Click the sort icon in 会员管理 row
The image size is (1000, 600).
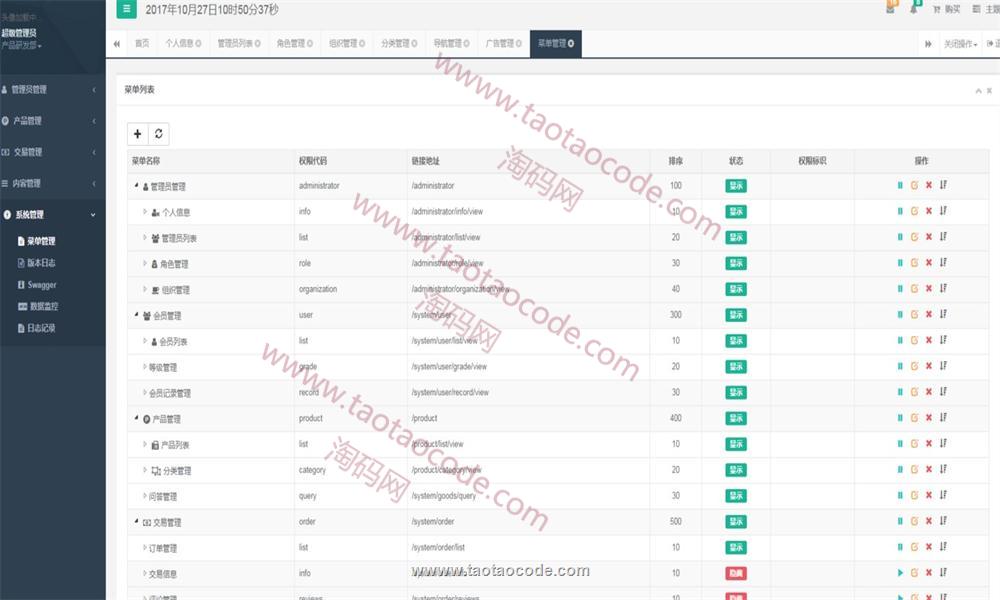943,315
